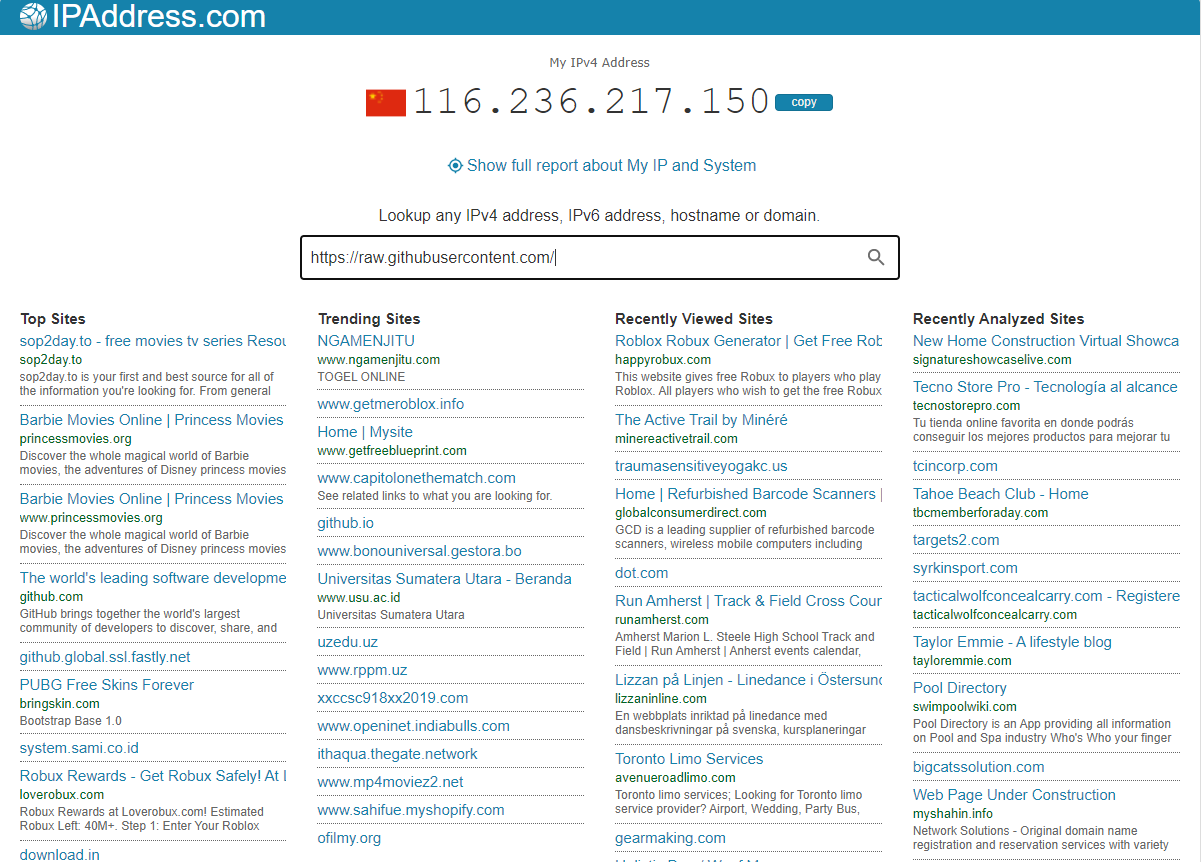
Task: Open ofilmy.org link
Action: (x=350, y=838)
